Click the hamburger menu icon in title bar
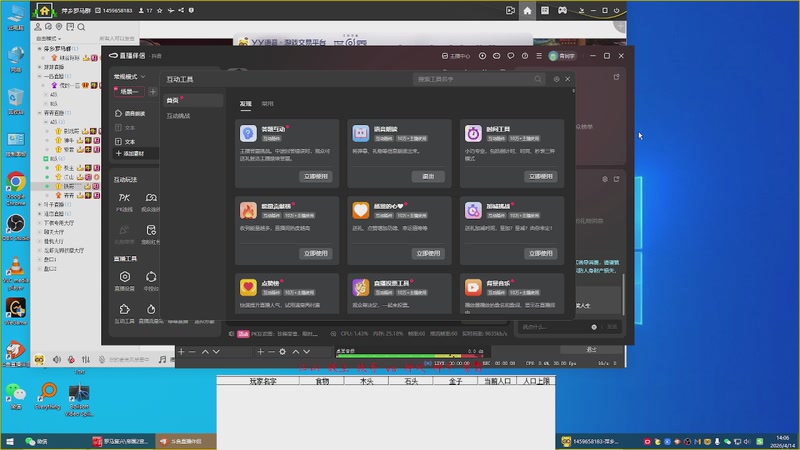 (539, 56)
